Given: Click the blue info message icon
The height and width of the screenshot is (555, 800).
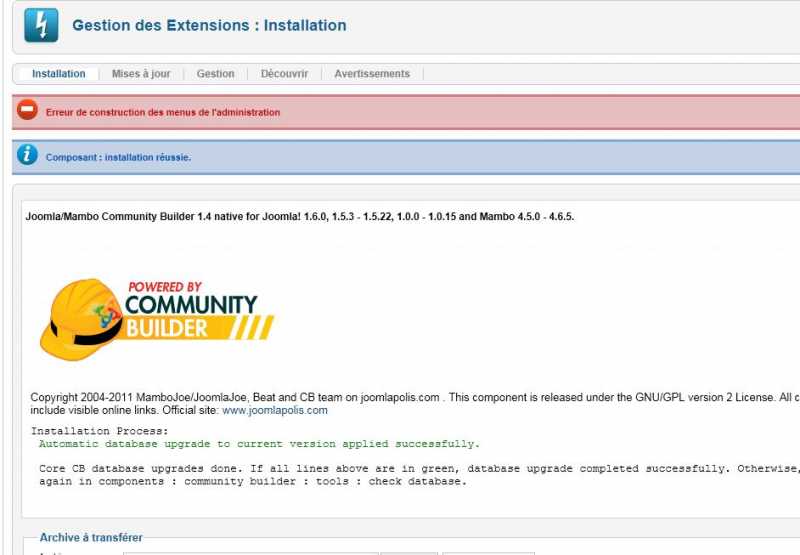Looking at the screenshot, I should [x=27, y=155].
